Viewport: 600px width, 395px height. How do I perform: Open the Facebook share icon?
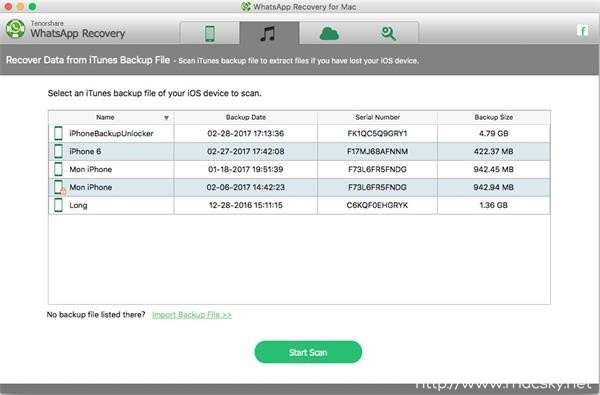click(582, 31)
